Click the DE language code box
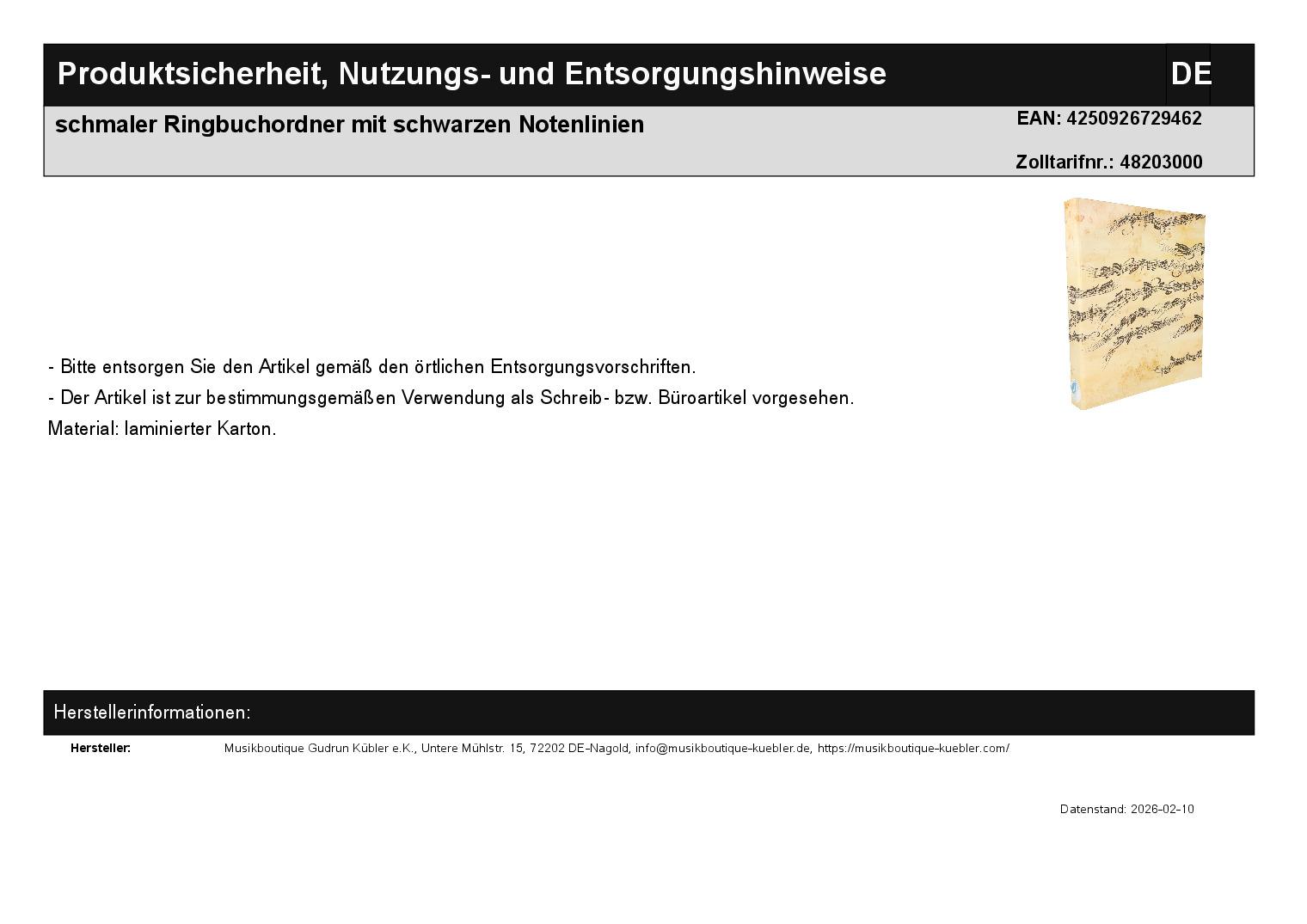Image resolution: width=1307 pixels, height=924 pixels. click(1189, 74)
